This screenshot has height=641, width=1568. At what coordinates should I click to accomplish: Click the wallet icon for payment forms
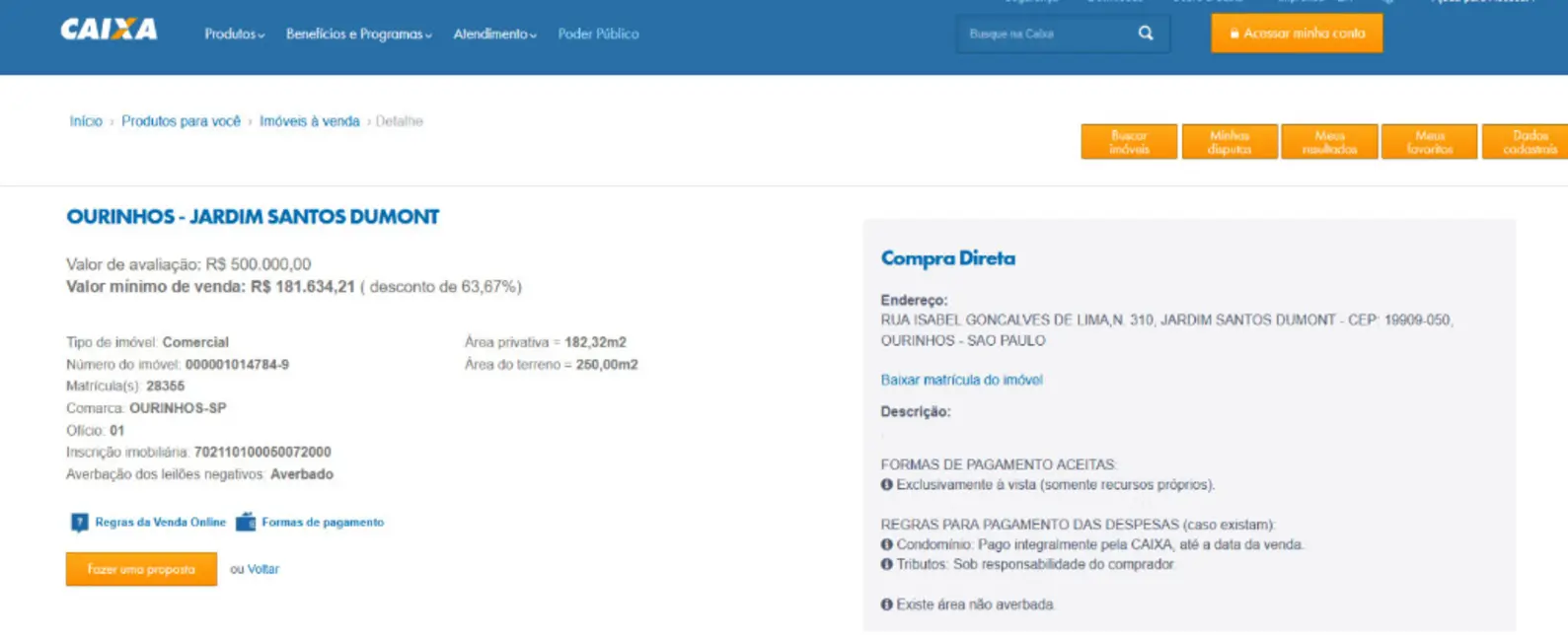(246, 523)
